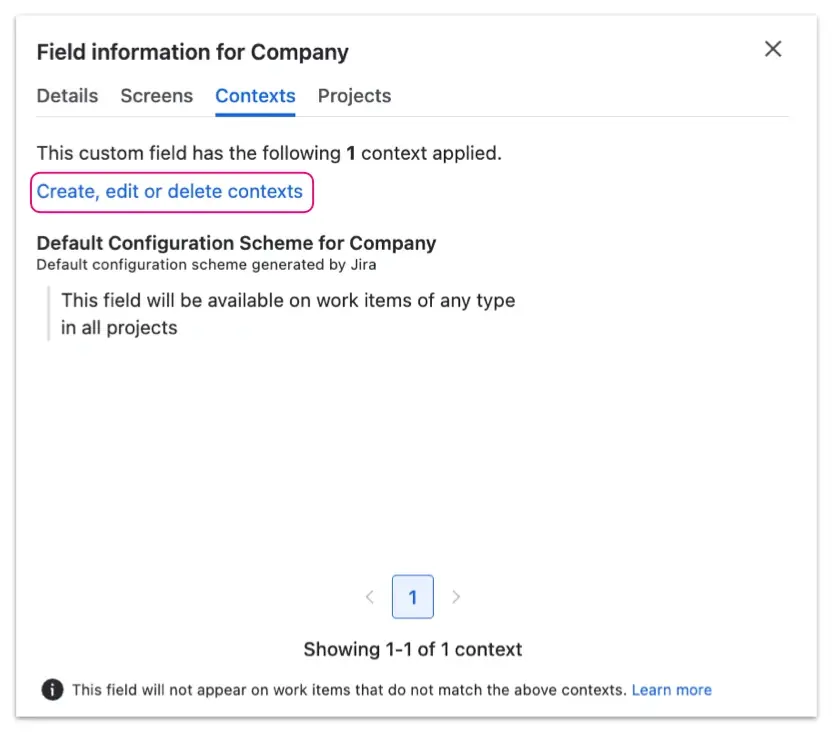Click the Showing 1-1 of 1 label
The height and width of the screenshot is (738, 838).
(412, 649)
